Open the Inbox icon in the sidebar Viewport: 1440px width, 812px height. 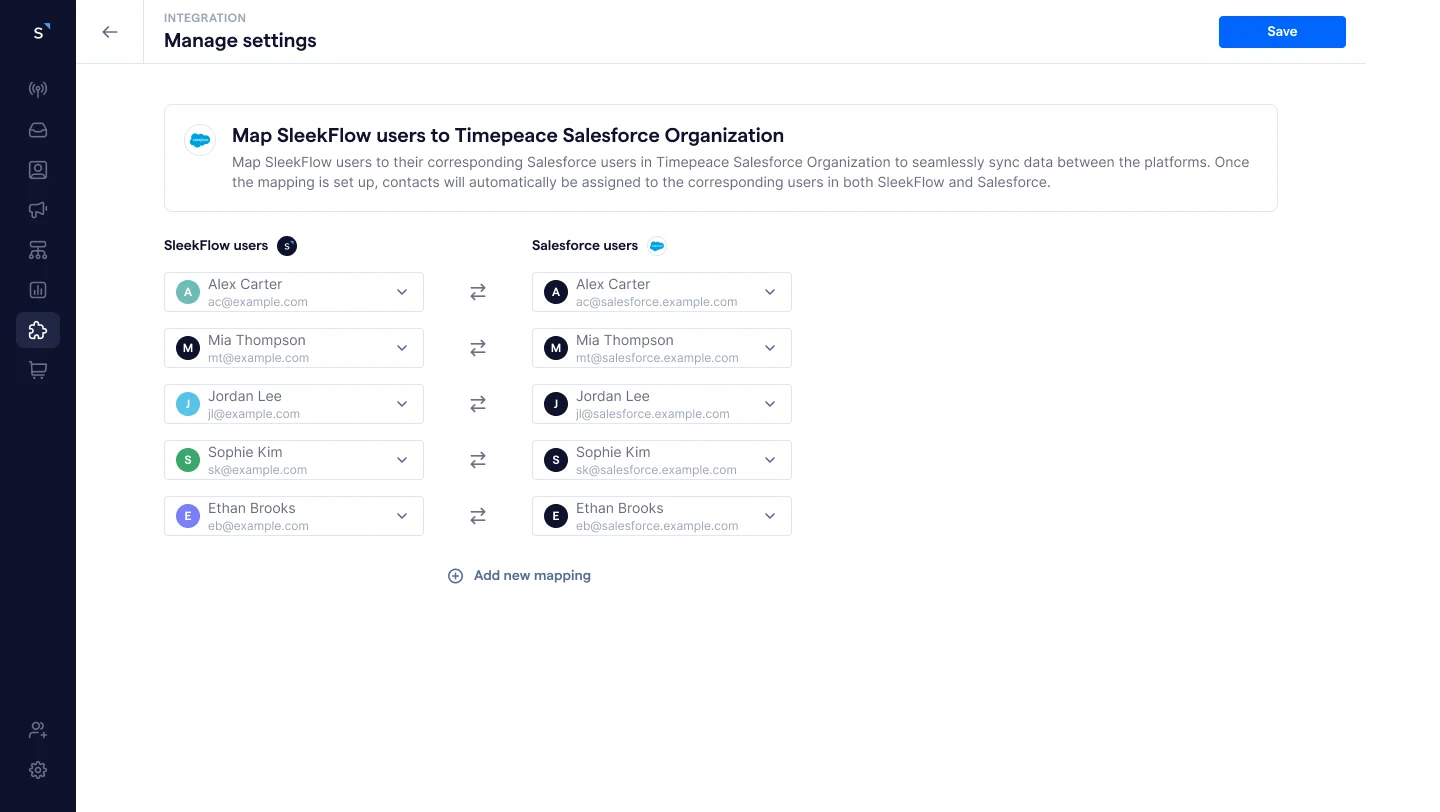(x=37, y=129)
